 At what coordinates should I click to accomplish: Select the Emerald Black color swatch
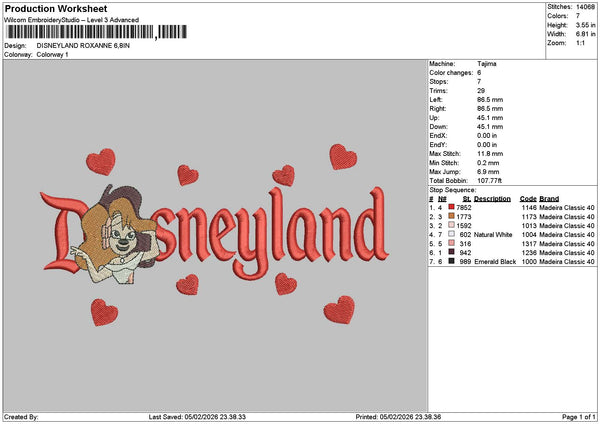tap(452, 261)
